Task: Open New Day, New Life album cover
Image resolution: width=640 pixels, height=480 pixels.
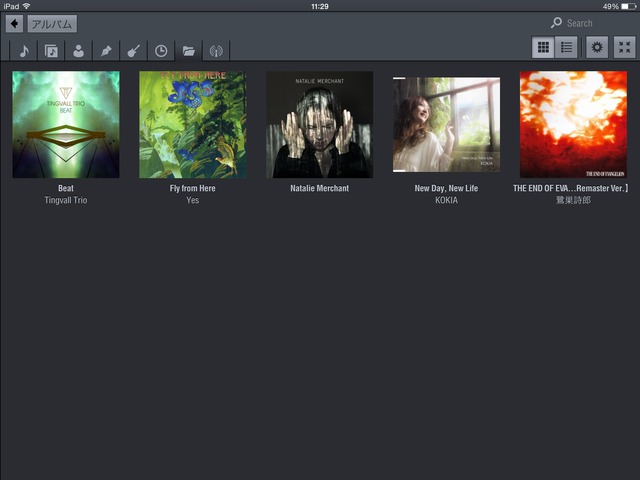Action: point(446,124)
